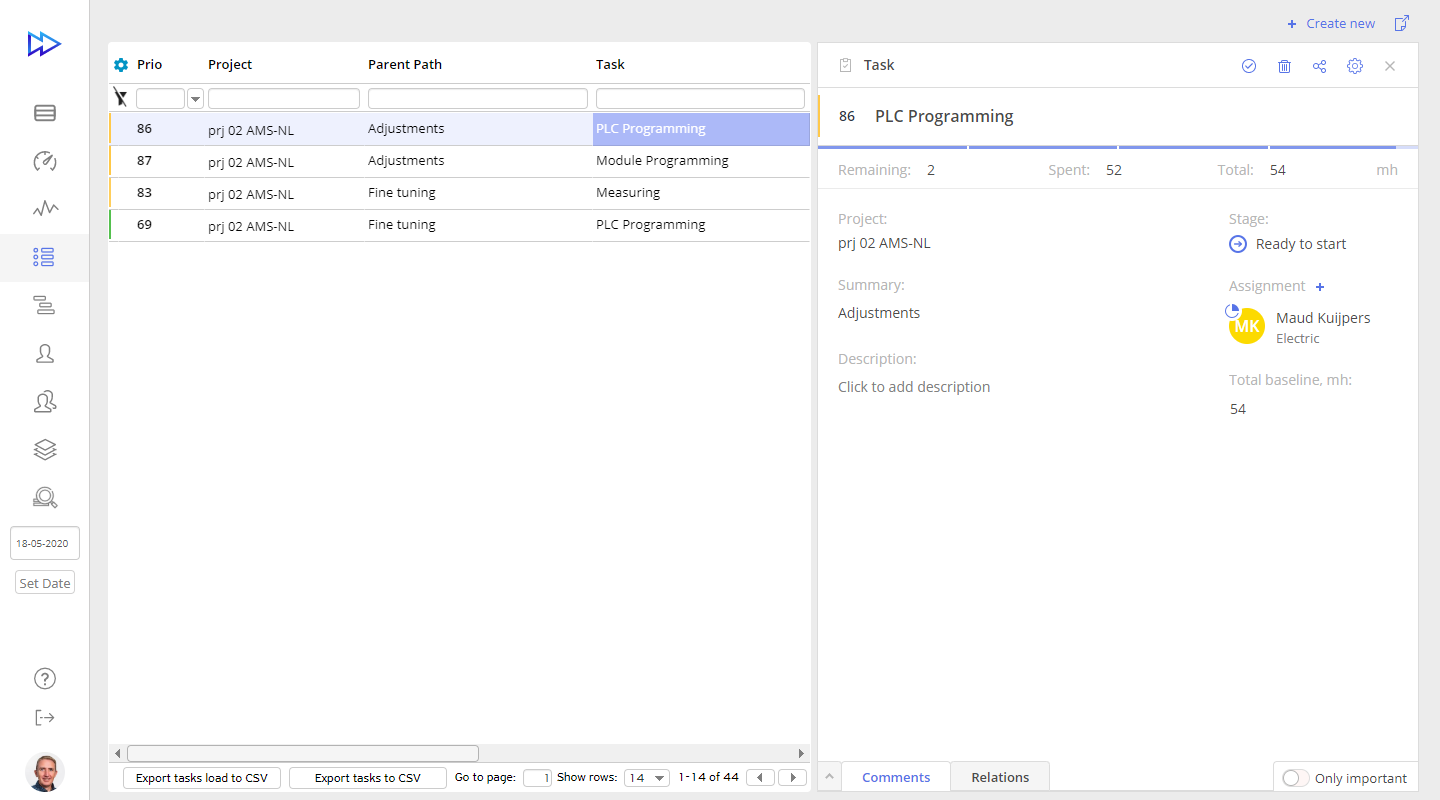Select the Comments tab
The height and width of the screenshot is (800, 1440).
[896, 777]
